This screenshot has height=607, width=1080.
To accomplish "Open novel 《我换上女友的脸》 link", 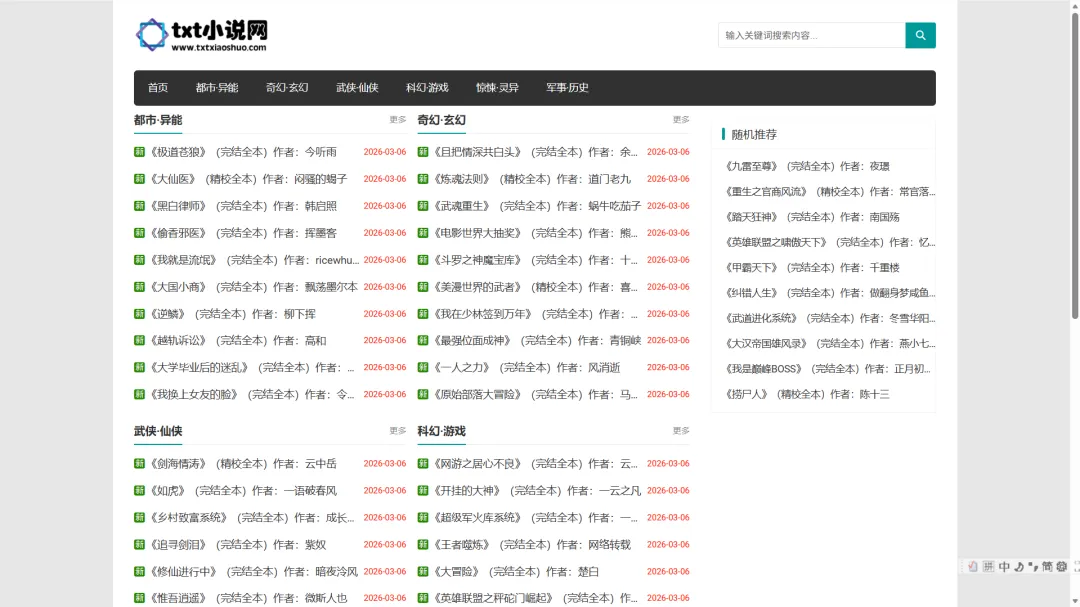I will [x=251, y=394].
